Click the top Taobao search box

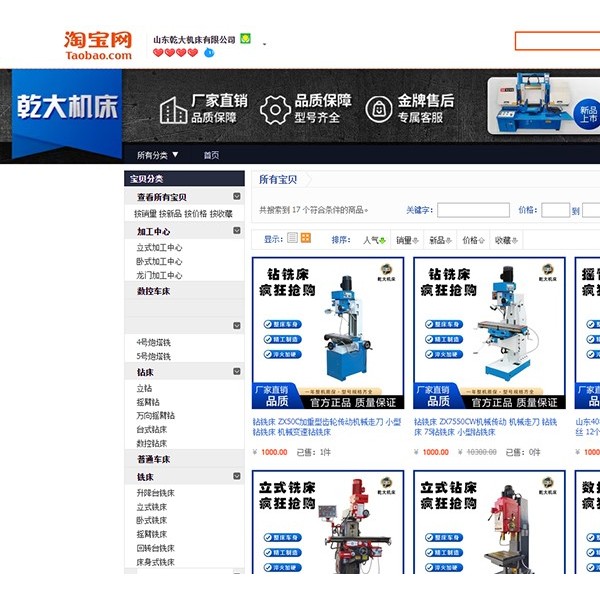[x=558, y=41]
